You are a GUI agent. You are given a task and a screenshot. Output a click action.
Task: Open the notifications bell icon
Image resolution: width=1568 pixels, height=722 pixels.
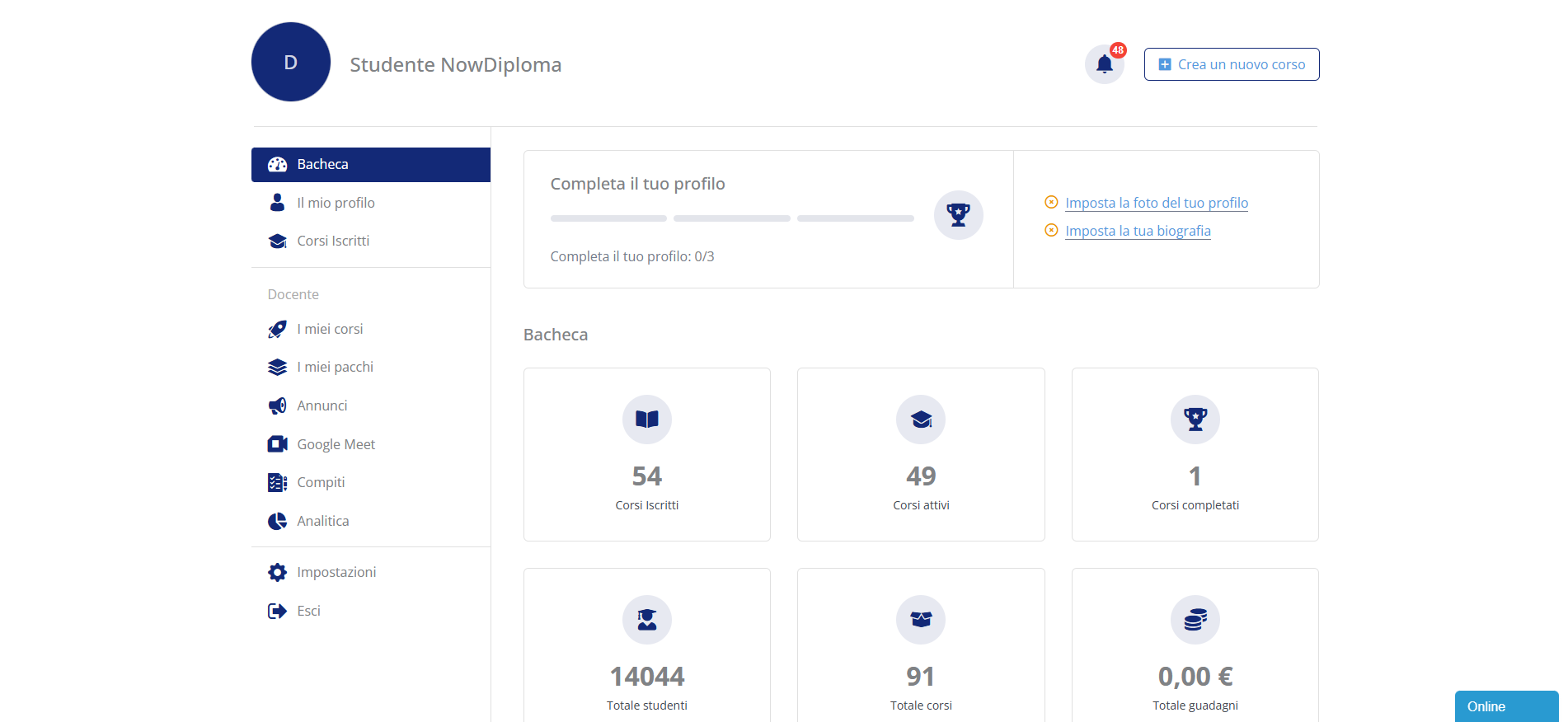[1104, 64]
